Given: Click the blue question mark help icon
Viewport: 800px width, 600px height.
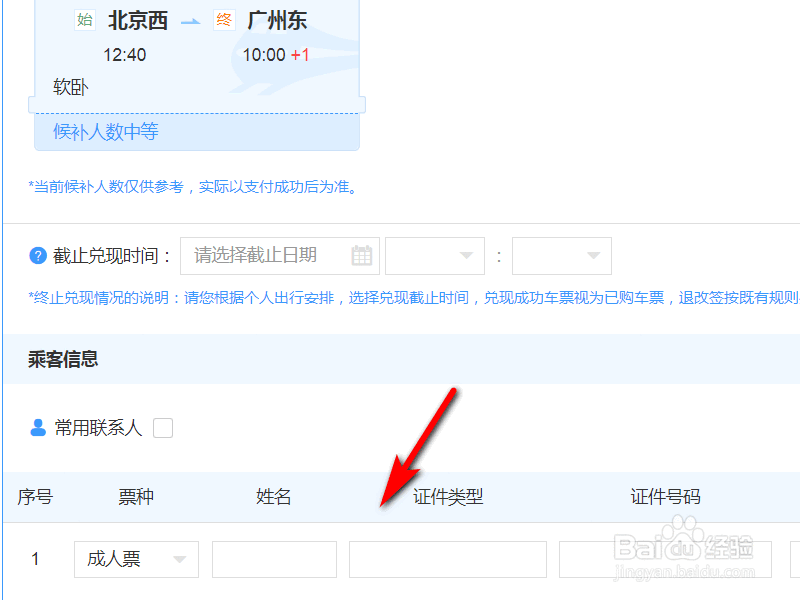Looking at the screenshot, I should [x=38, y=256].
